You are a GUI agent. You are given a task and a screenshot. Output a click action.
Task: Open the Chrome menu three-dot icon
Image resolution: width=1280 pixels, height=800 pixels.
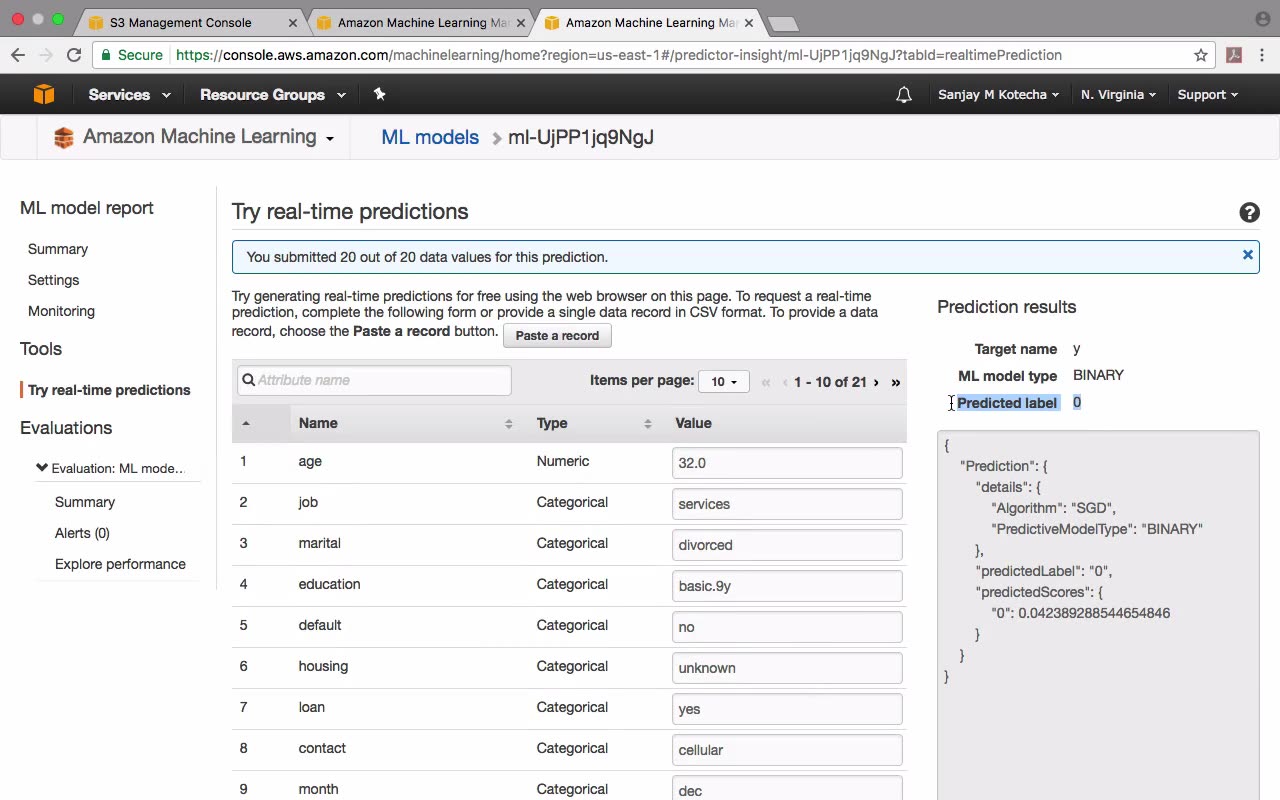(x=1263, y=55)
